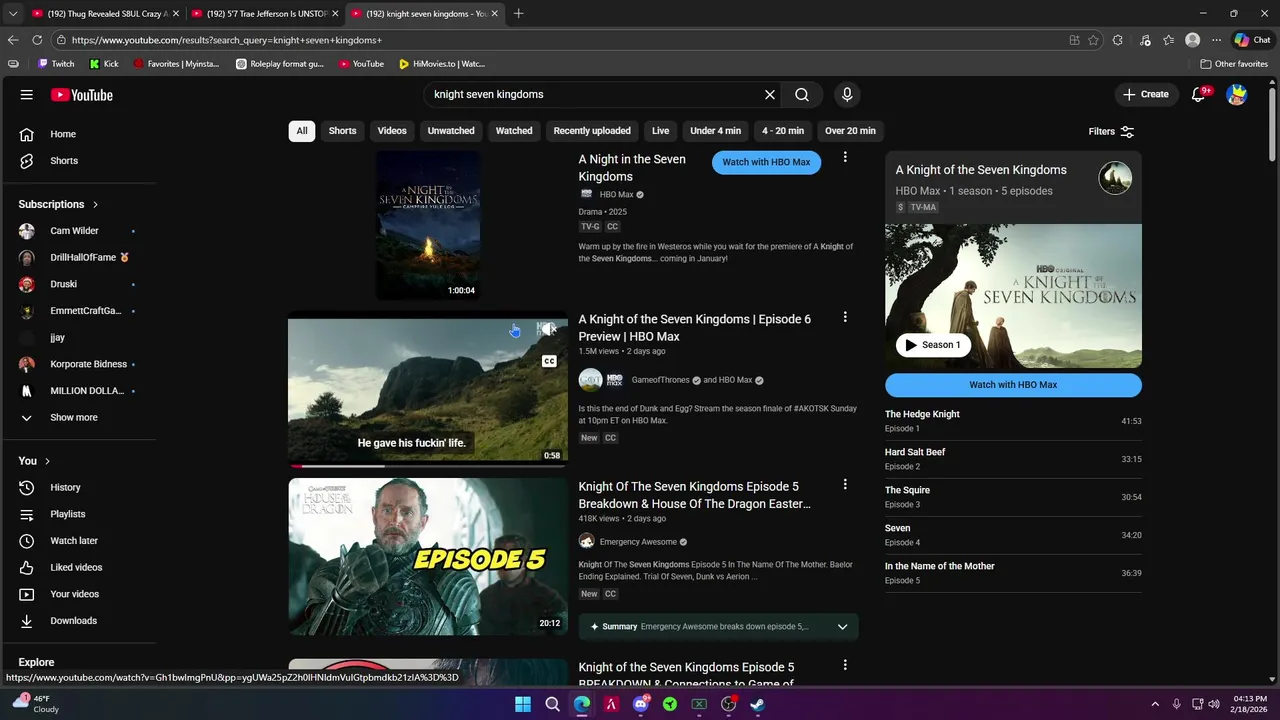Open OBS Studio from the taskbar
Image resolution: width=1280 pixels, height=720 pixels.
[728, 704]
